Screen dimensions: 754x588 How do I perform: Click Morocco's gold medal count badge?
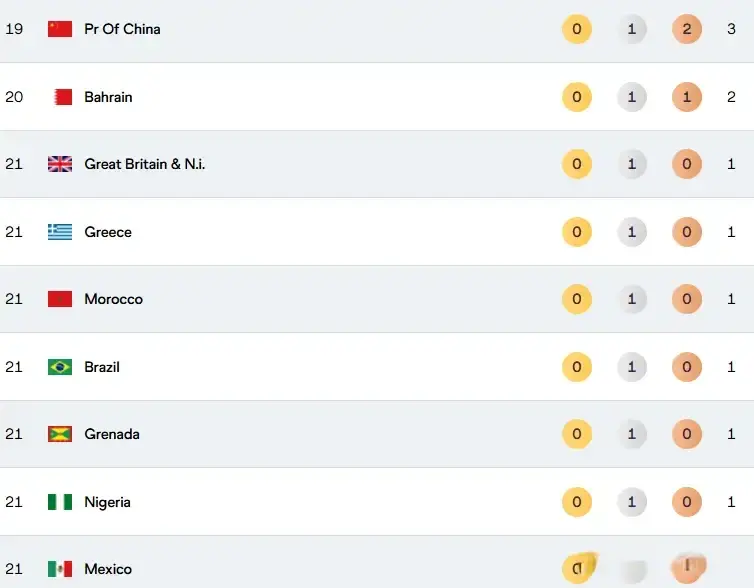tap(577, 299)
